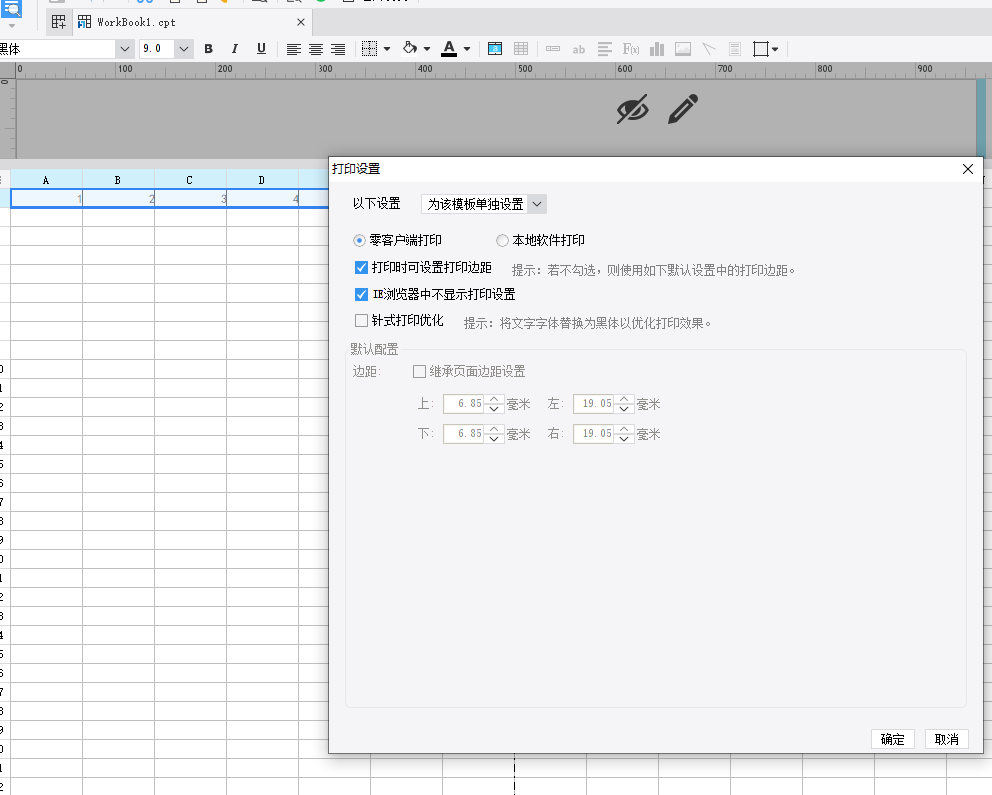Open the 为该模板单独设置 dropdown

tap(484, 204)
